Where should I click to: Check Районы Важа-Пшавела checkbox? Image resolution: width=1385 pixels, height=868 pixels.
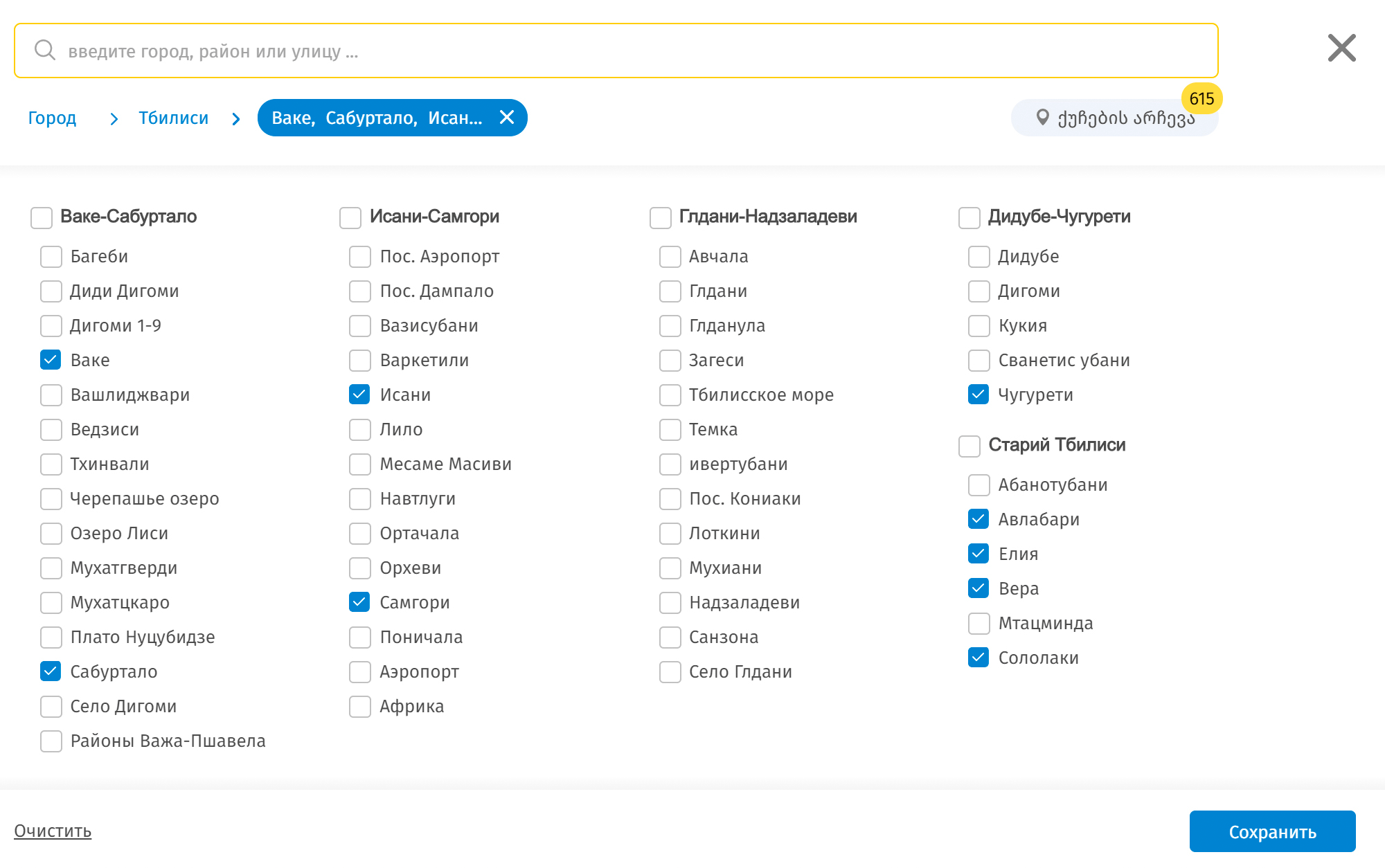(51, 741)
